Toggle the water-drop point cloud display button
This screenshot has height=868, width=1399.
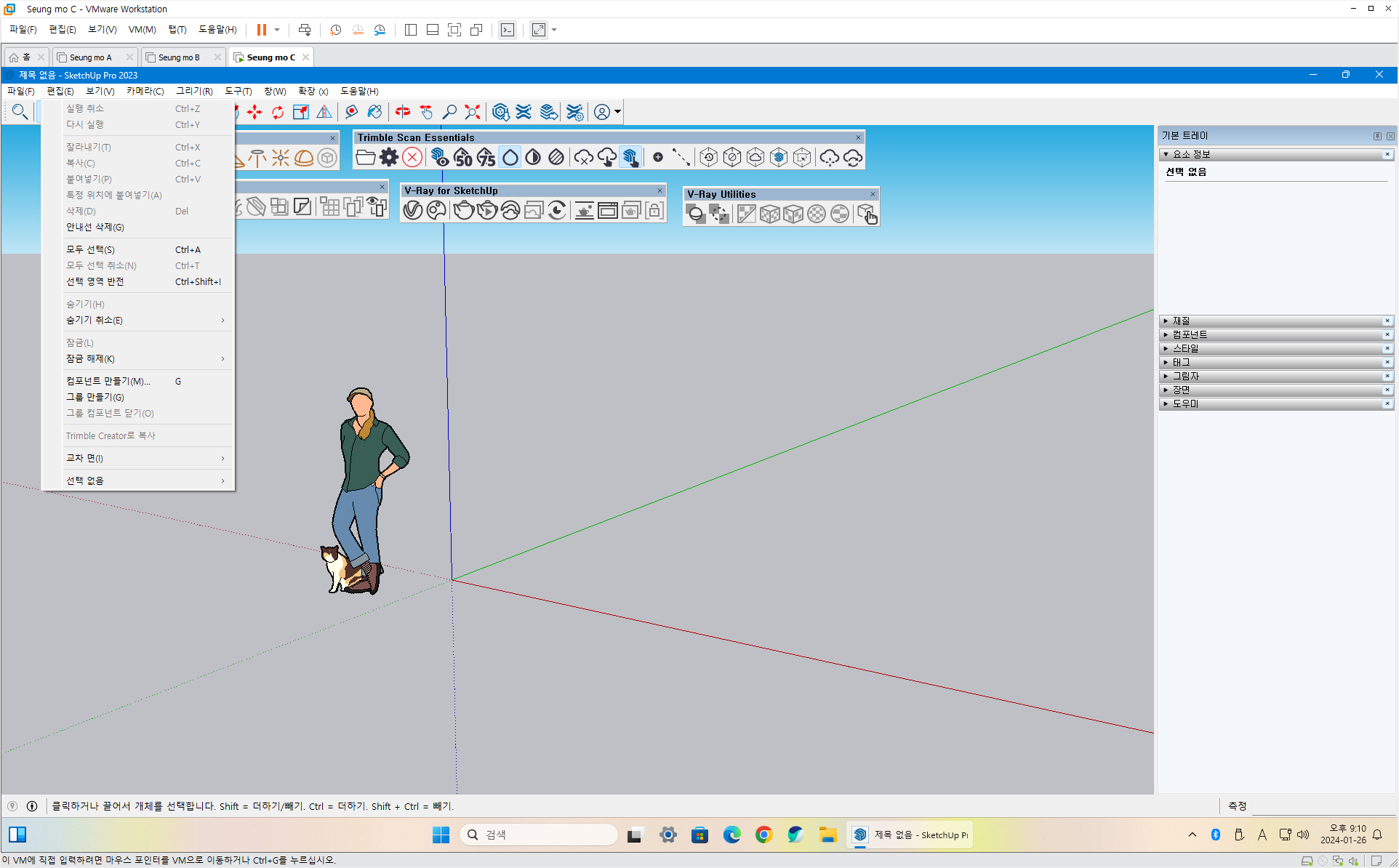tap(510, 157)
